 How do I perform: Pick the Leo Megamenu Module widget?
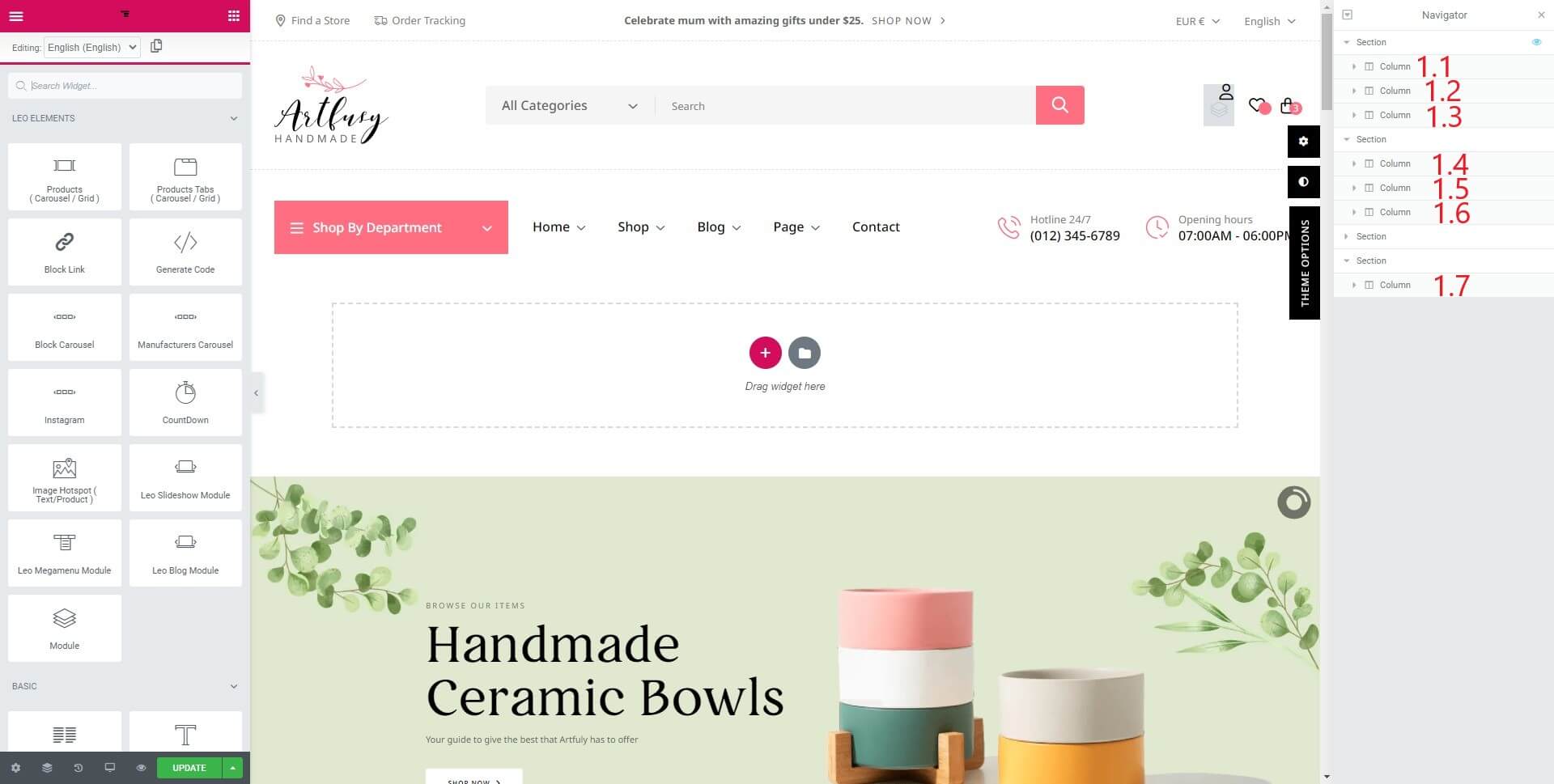point(65,553)
